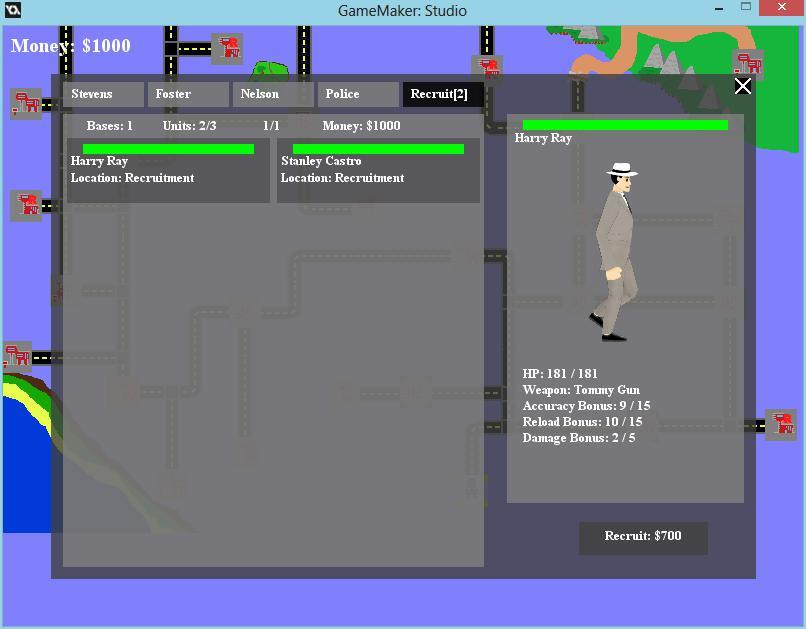Click the red base icon beside Money label

pyautogui.click(x=227, y=48)
